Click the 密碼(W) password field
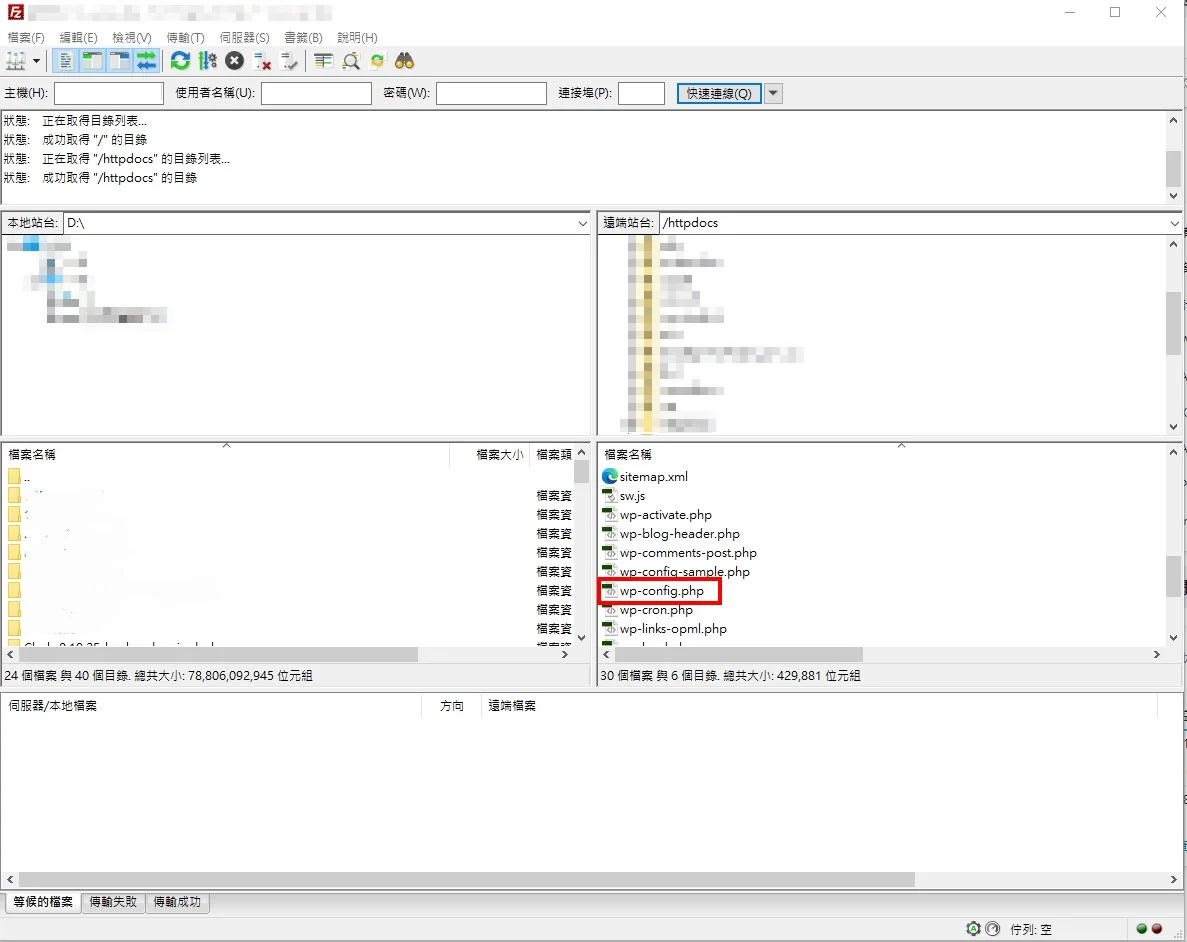This screenshot has height=942, width=1187. (491, 93)
